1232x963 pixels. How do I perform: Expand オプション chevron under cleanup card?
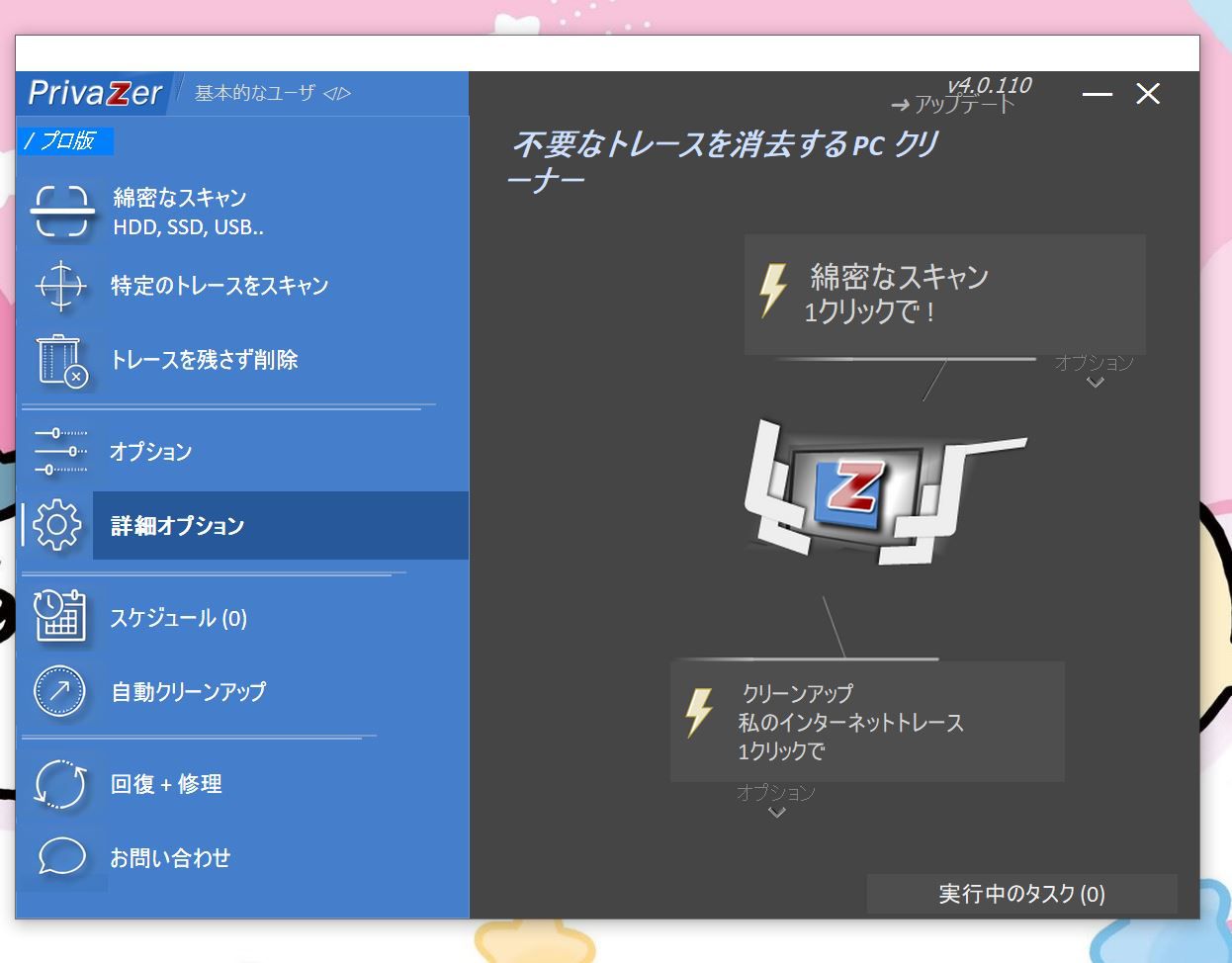click(x=776, y=801)
